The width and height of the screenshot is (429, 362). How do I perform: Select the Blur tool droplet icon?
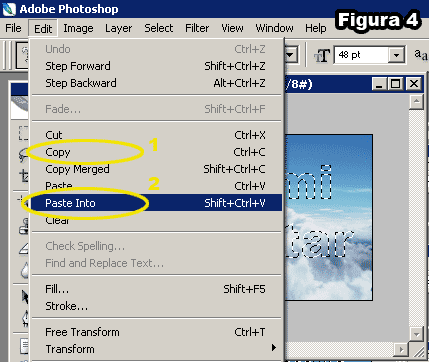coord(25,271)
